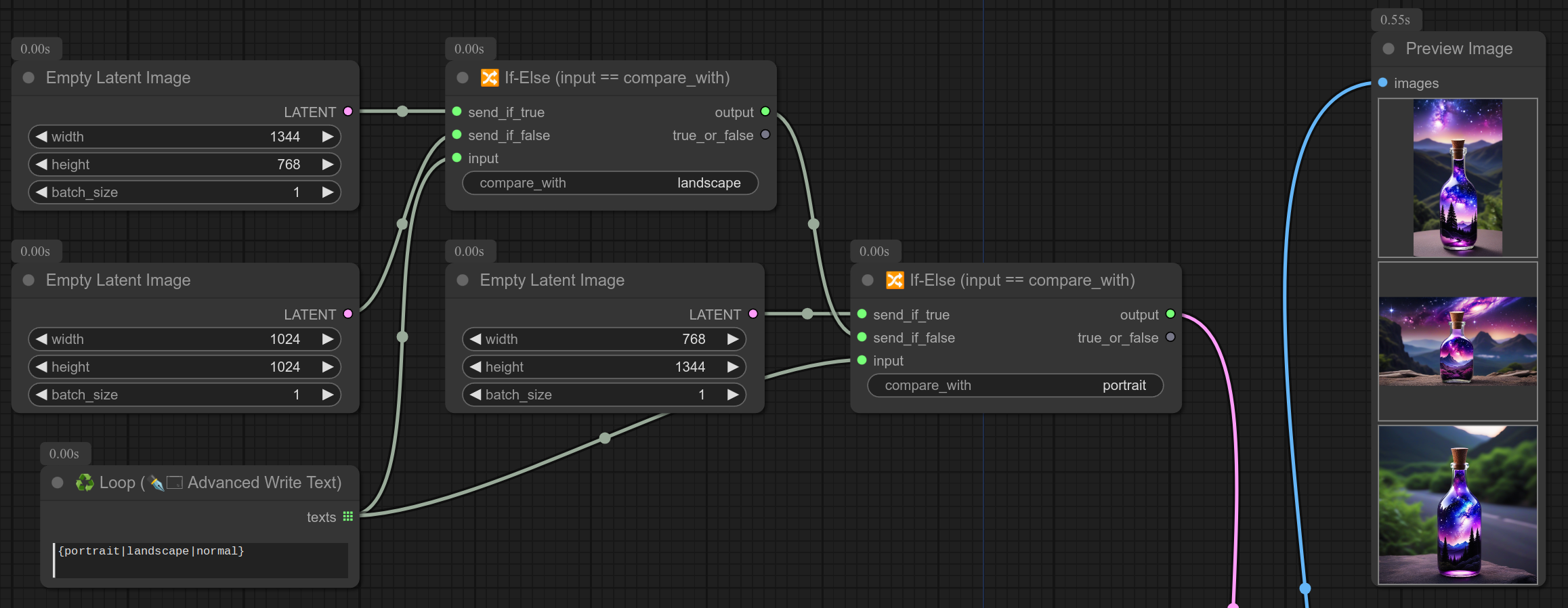Collapse the Preview Image node using its title dot
This screenshot has height=608, width=1568.
(x=1389, y=49)
